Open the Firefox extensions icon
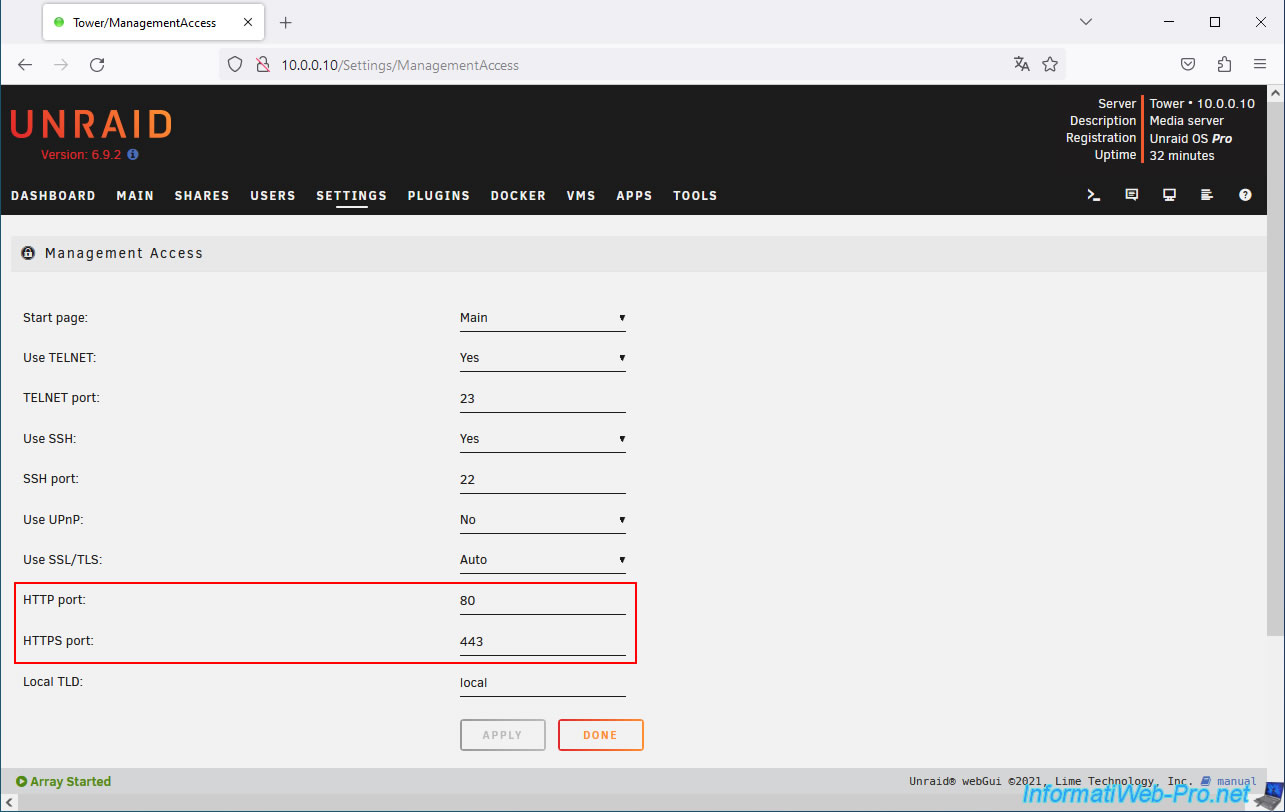Viewport: 1285px width, 812px height. pos(1224,65)
